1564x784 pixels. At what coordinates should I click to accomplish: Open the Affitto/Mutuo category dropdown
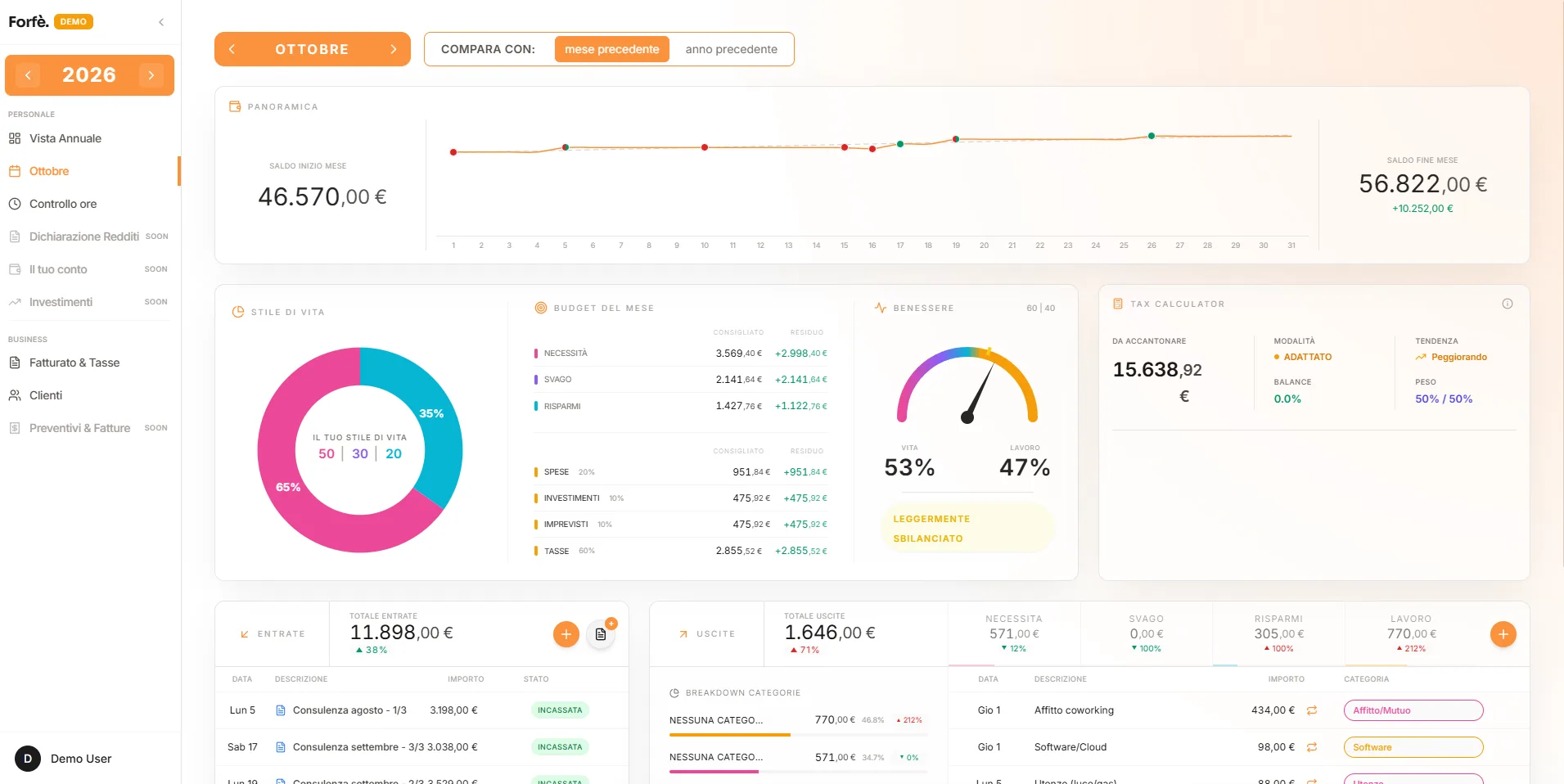(1413, 710)
